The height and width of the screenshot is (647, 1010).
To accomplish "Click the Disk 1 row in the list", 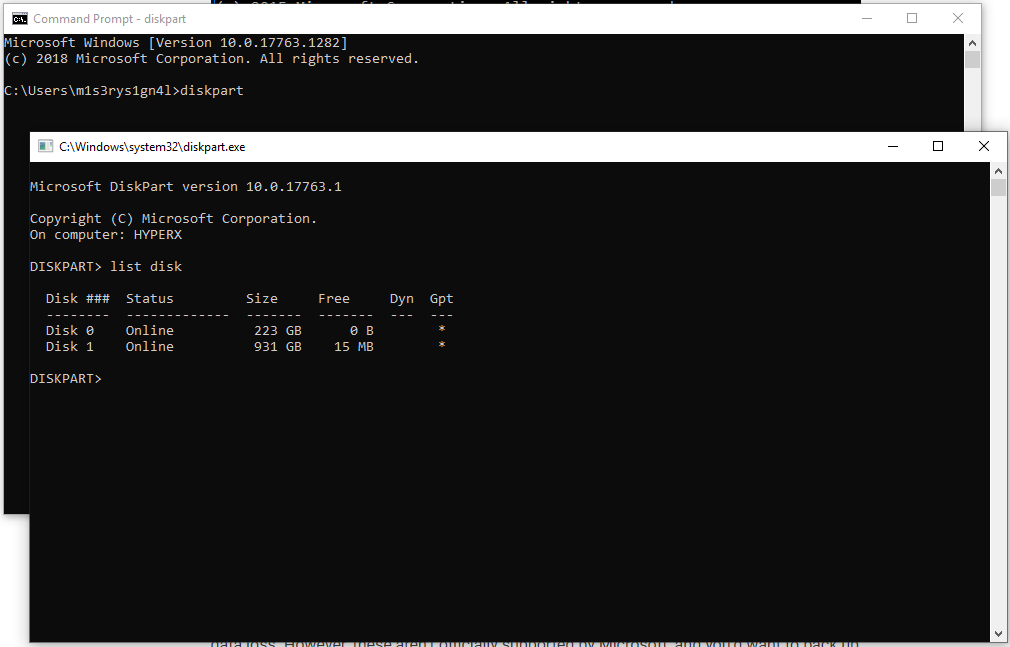I will 245,347.
